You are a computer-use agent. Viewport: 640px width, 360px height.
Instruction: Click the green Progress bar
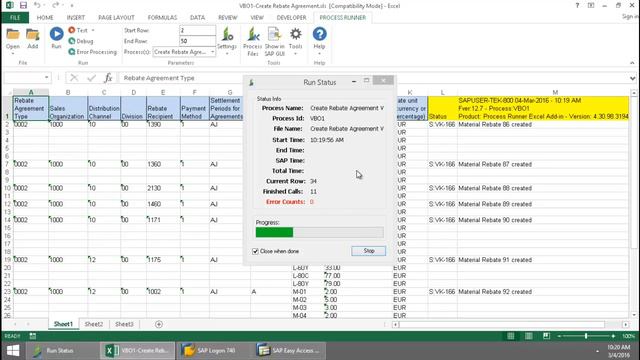coord(274,232)
